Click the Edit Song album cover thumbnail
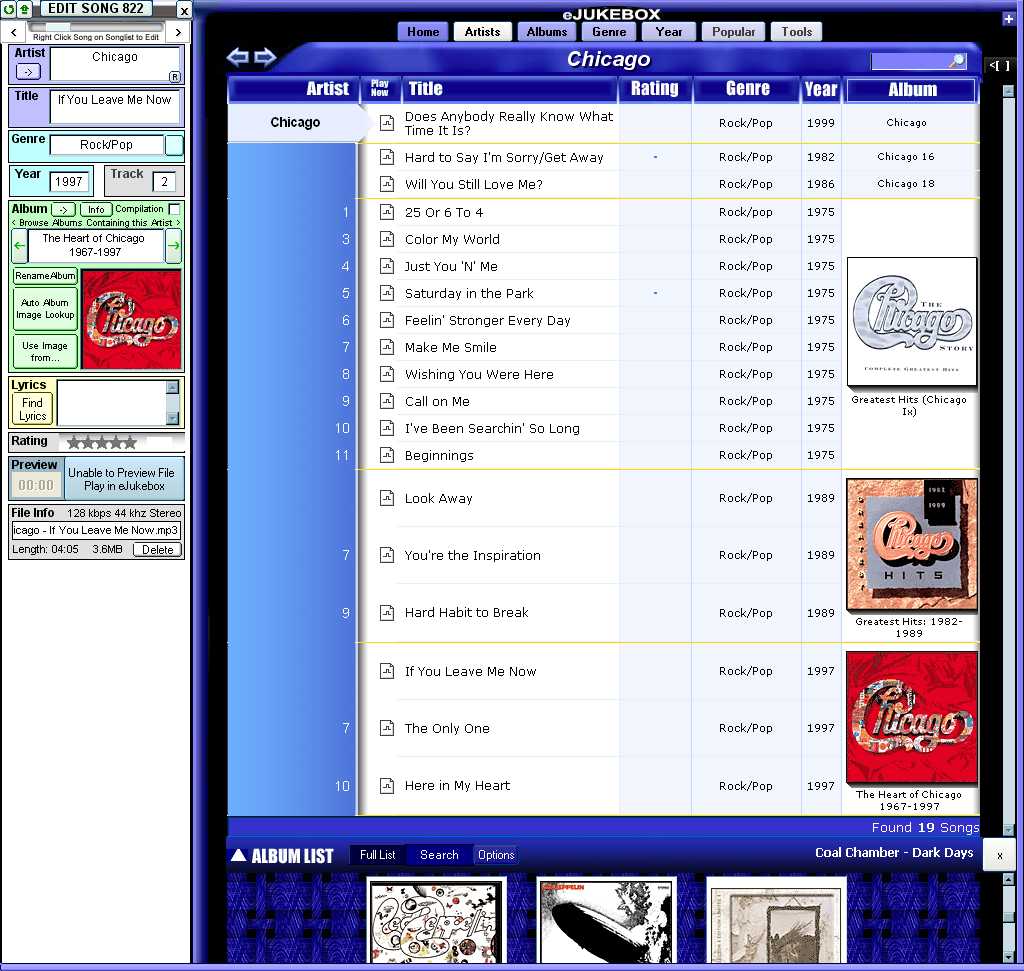Image resolution: width=1024 pixels, height=971 pixels. pos(131,320)
